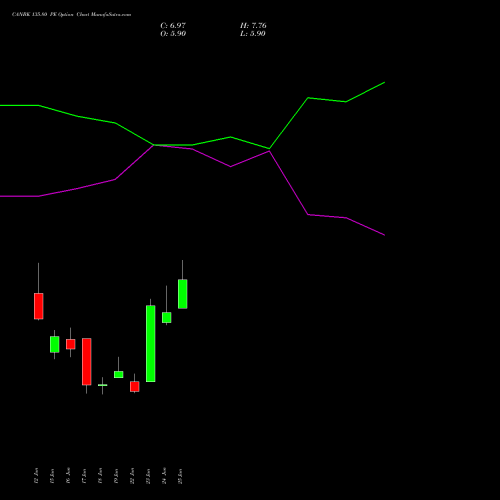Click the date axis label '23'

148,476
